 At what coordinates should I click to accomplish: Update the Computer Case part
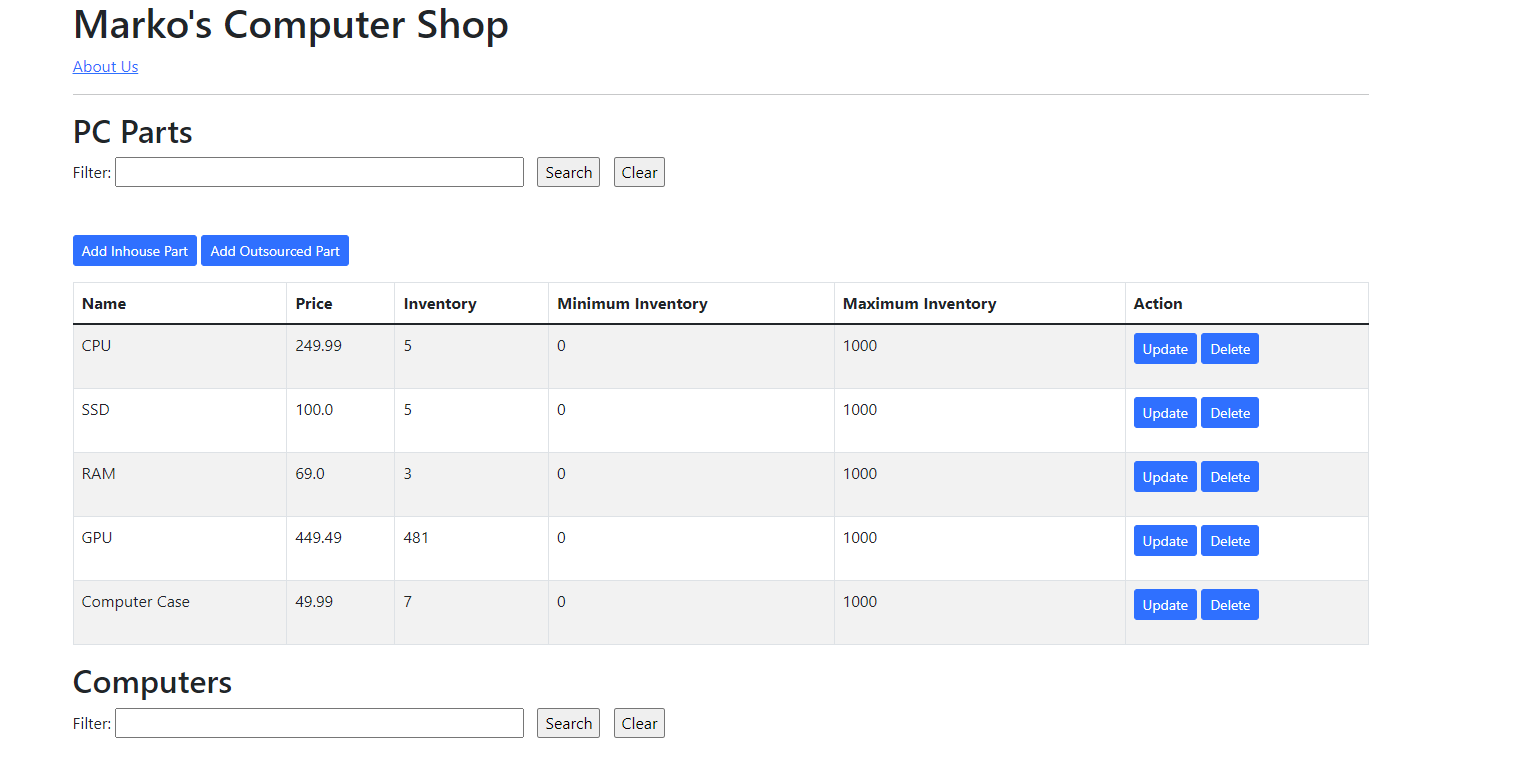pyautogui.click(x=1164, y=604)
